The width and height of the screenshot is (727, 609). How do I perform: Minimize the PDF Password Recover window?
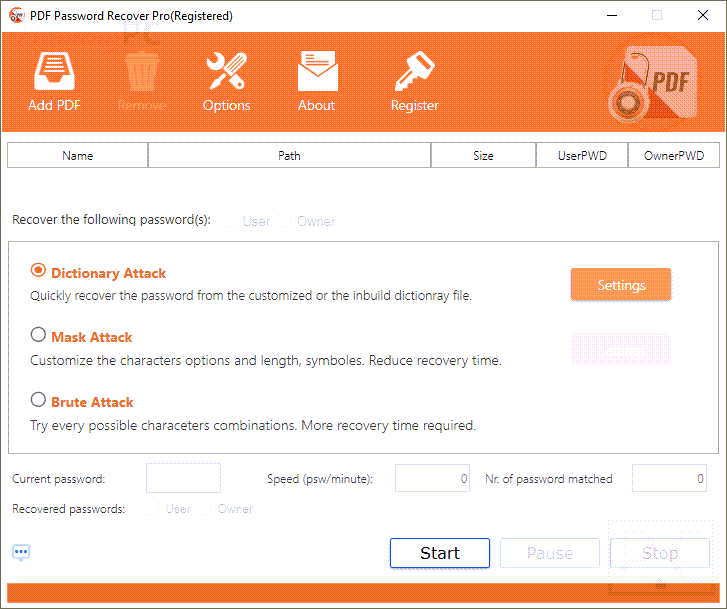tap(612, 15)
